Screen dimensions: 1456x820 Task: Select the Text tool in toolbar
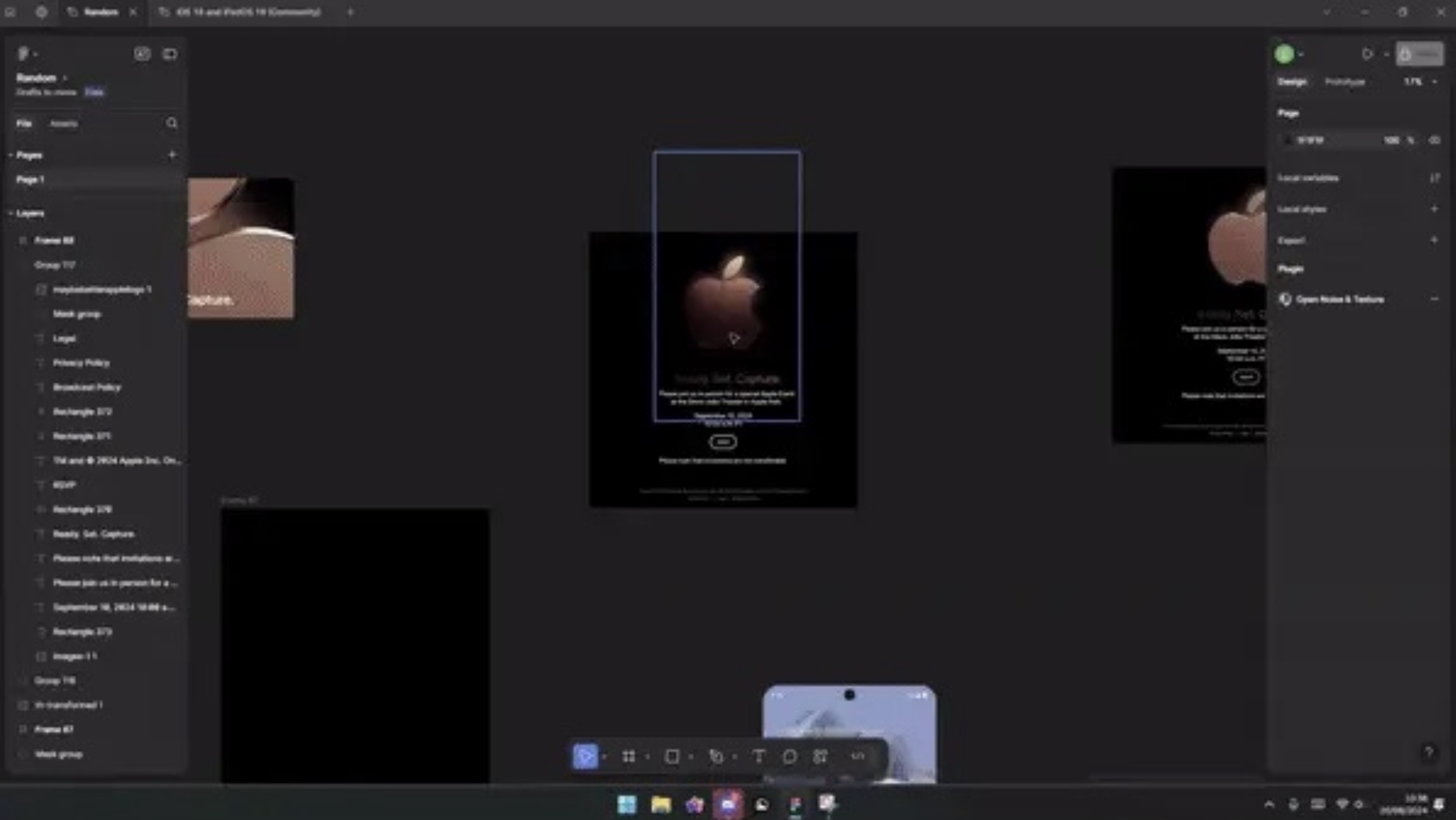[x=759, y=757]
